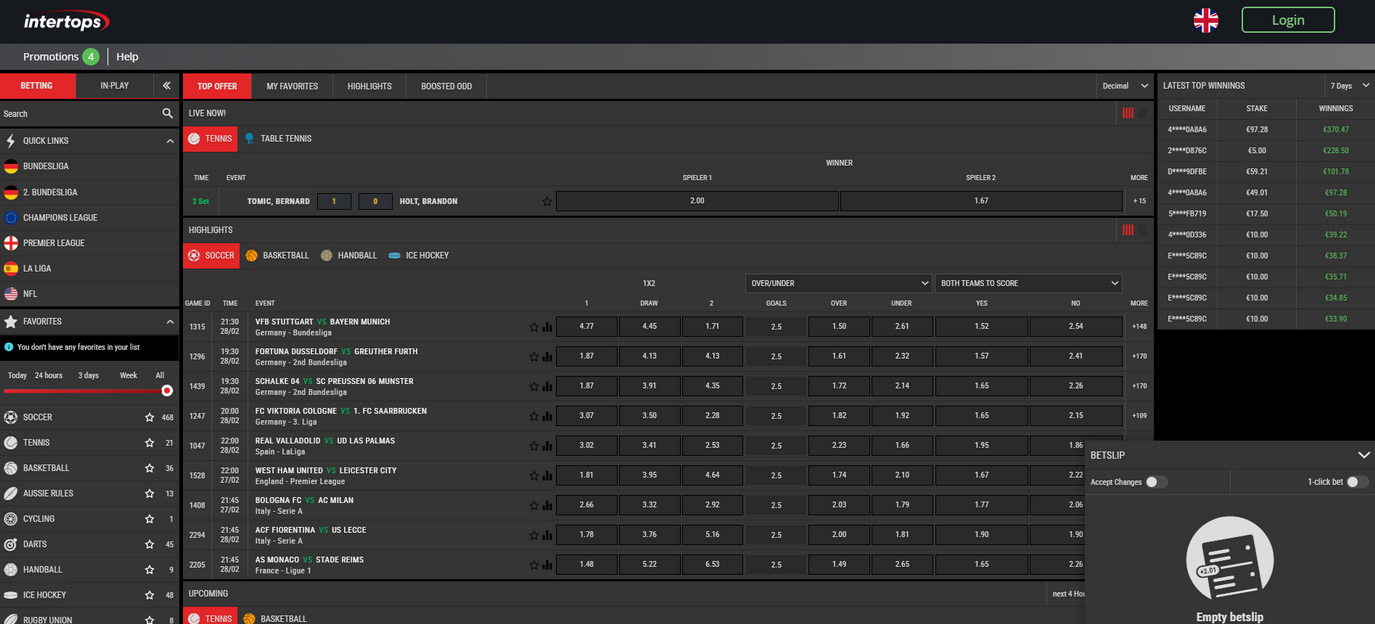The height and width of the screenshot is (624, 1375).
Task: Select Table Tennis icon in Live Now
Action: (x=250, y=139)
